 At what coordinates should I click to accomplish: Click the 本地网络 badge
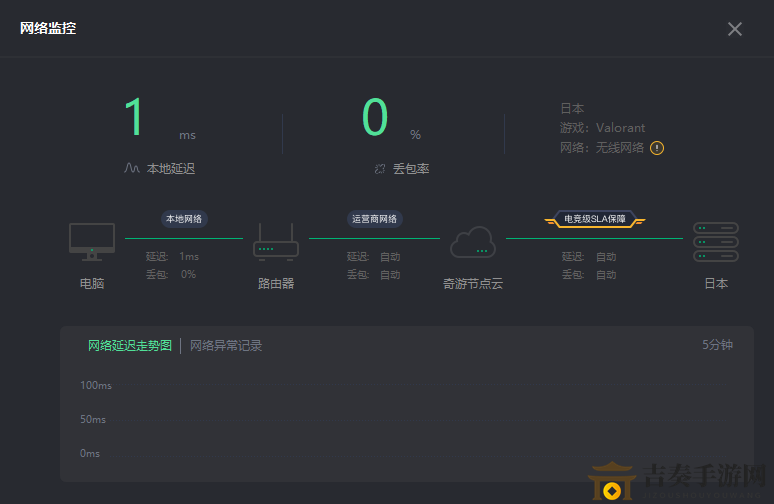click(184, 219)
